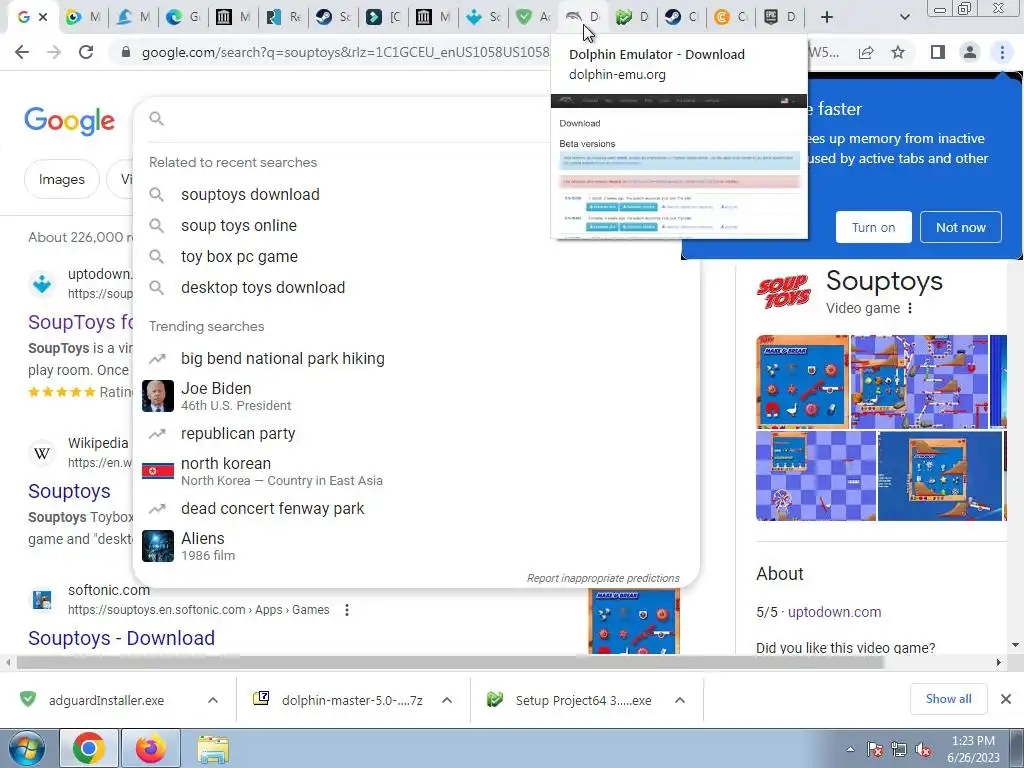This screenshot has height=768, width=1024.
Task: Click the horizontal scrollbar of the page
Action: [x=450, y=662]
